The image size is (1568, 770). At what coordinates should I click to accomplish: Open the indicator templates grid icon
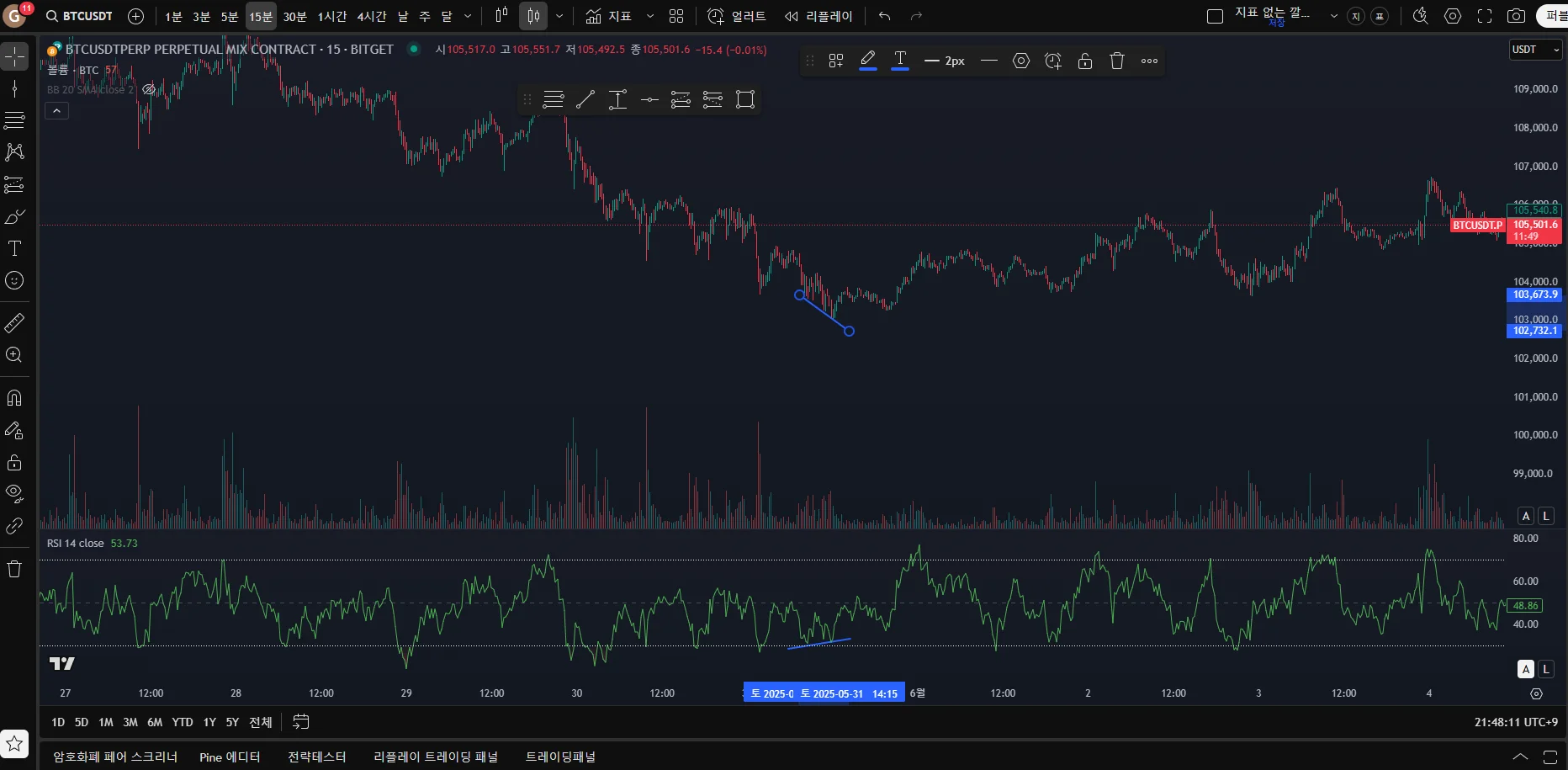[x=676, y=16]
